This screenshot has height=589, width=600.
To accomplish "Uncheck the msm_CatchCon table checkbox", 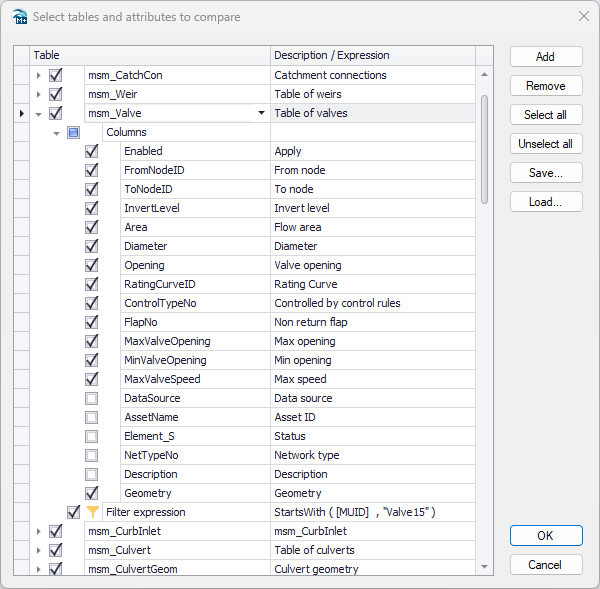I will (x=55, y=75).
